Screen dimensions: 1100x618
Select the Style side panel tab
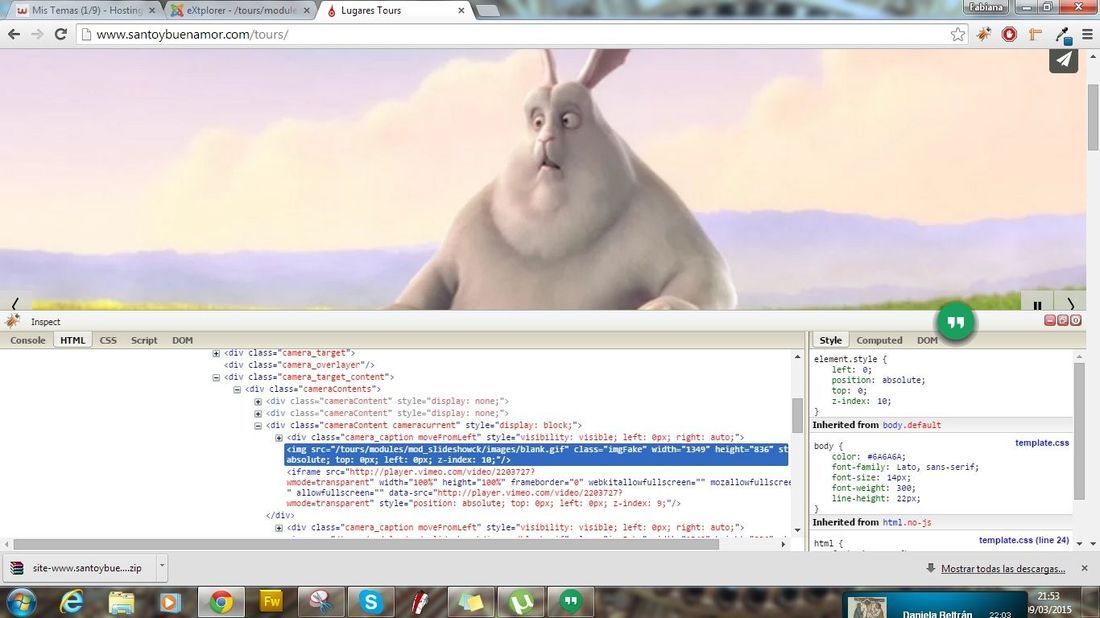pyautogui.click(x=831, y=340)
